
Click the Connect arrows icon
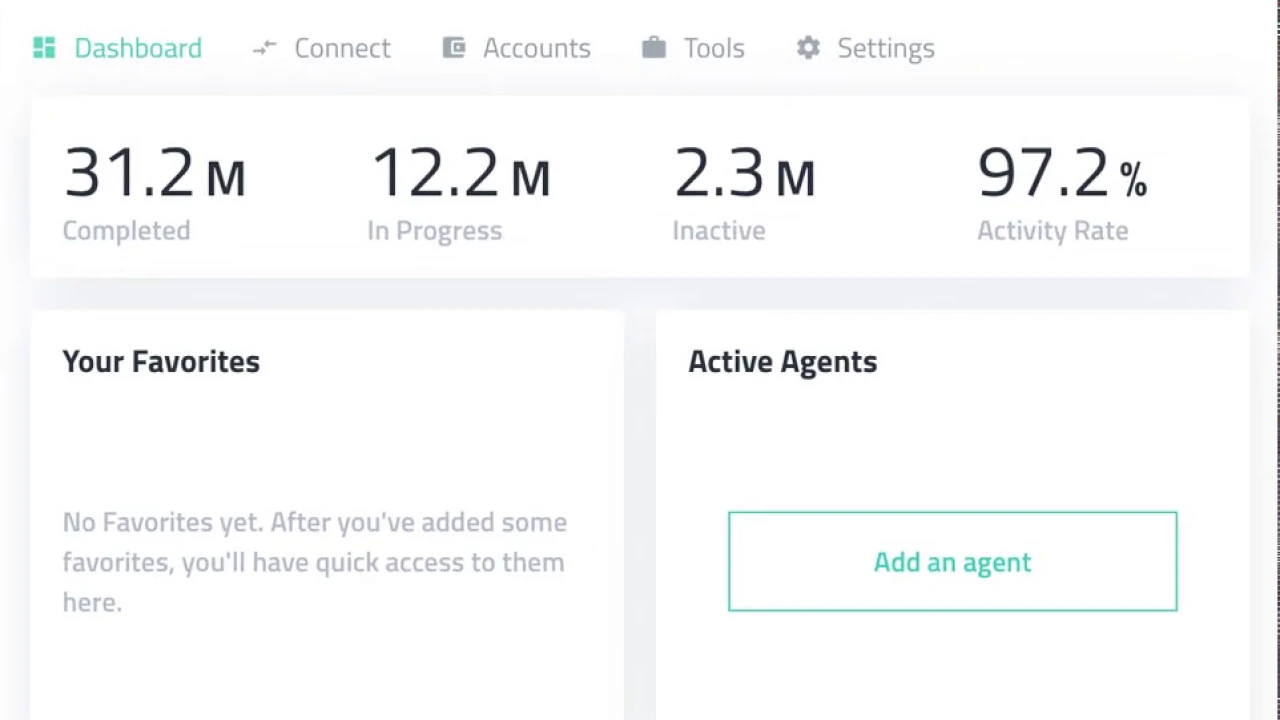[264, 48]
